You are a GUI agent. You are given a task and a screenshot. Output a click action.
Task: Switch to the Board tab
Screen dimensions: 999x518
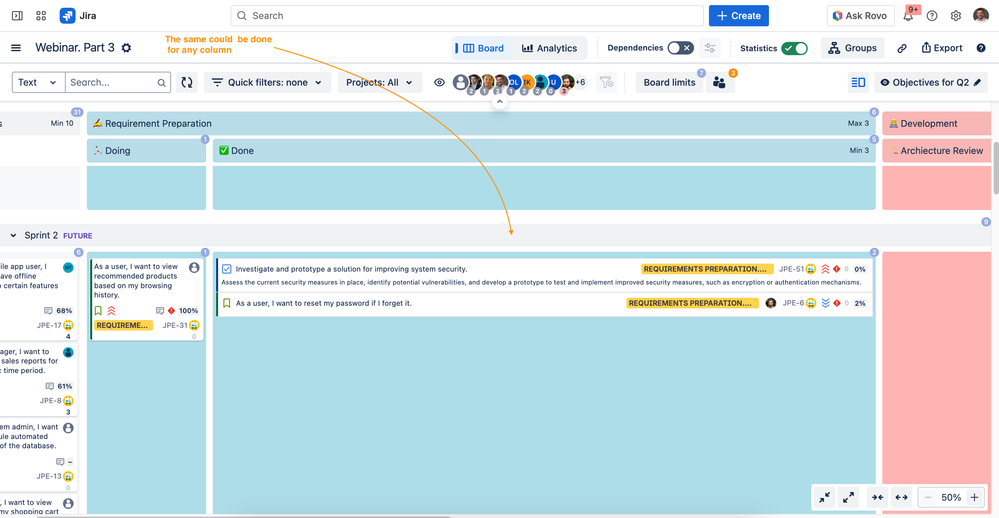click(484, 48)
